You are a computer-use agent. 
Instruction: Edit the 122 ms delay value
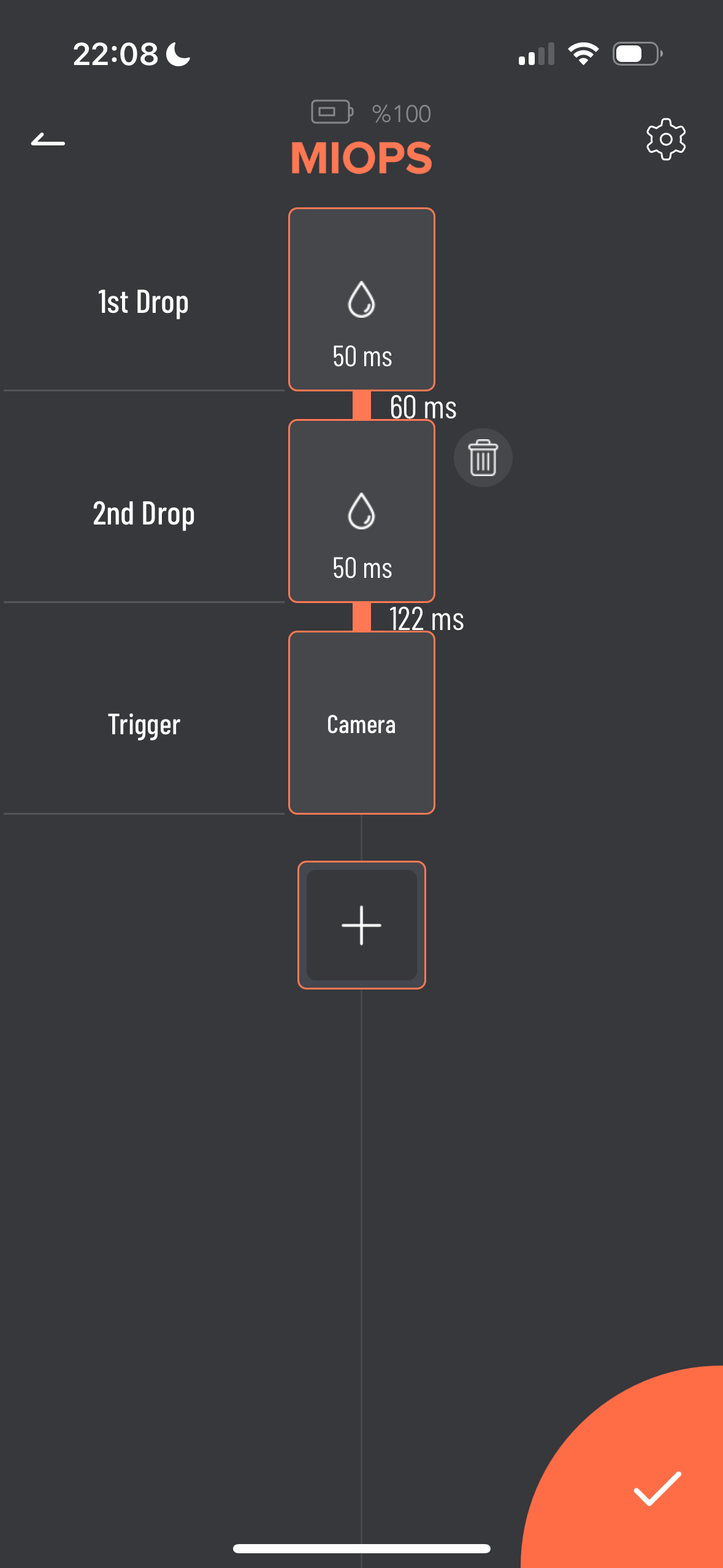point(427,619)
